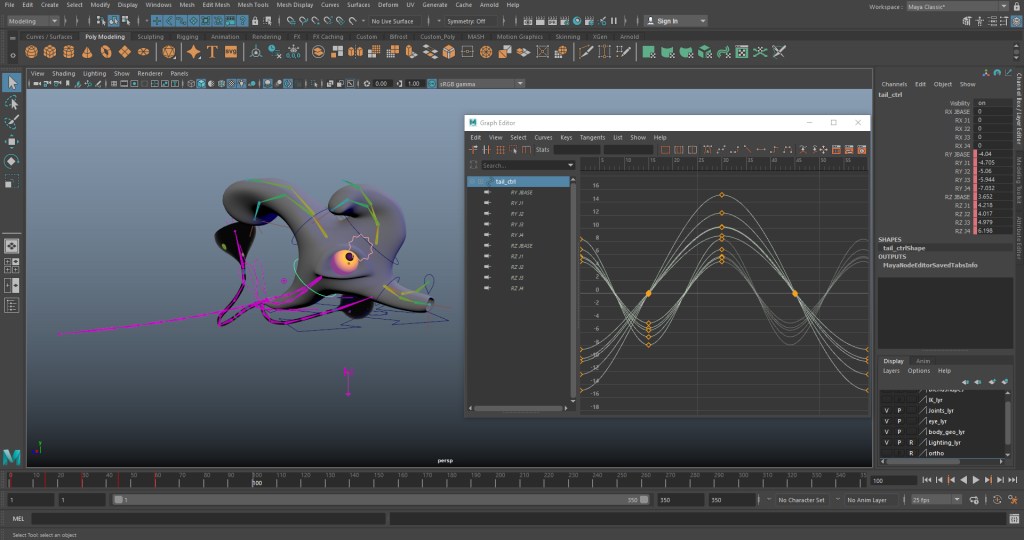Open the Modeling menu set dropdown
1024x540 pixels.
point(35,20)
